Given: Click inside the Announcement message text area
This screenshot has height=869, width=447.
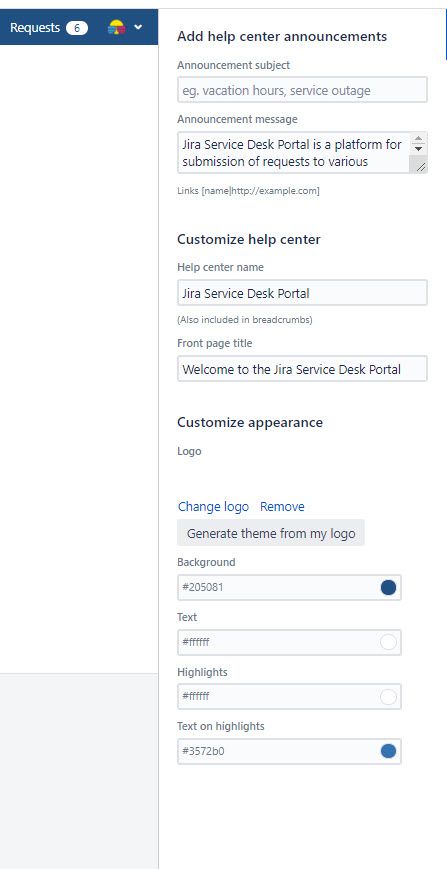Looking at the screenshot, I should coord(294,153).
